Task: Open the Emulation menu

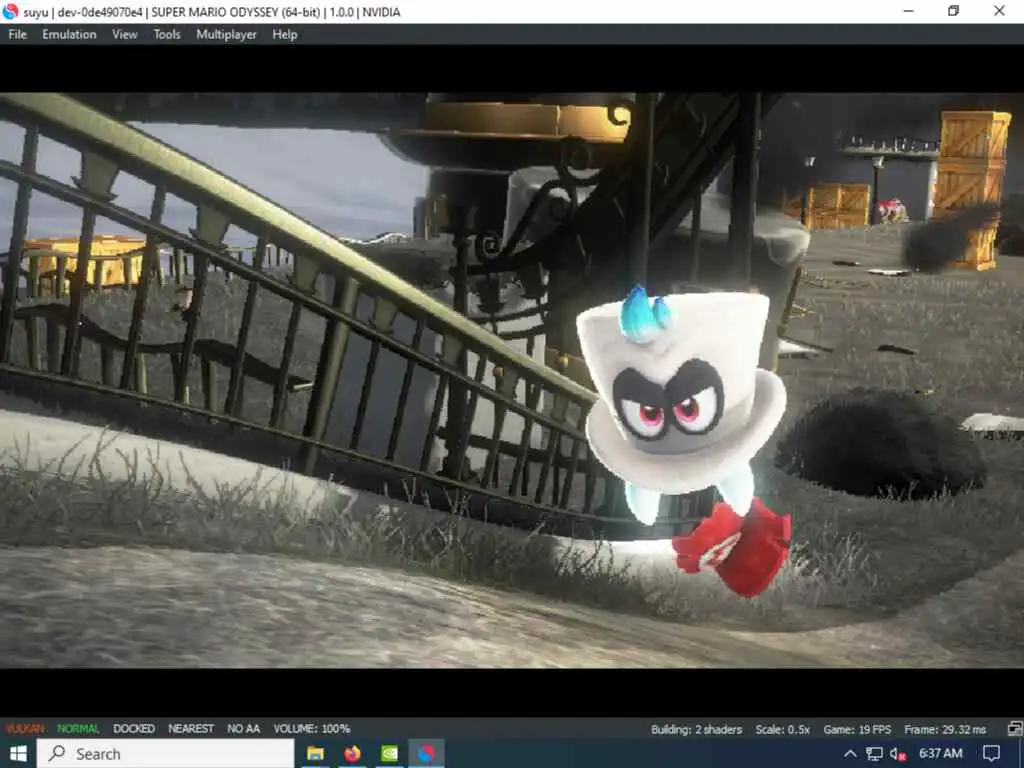Action: point(69,35)
